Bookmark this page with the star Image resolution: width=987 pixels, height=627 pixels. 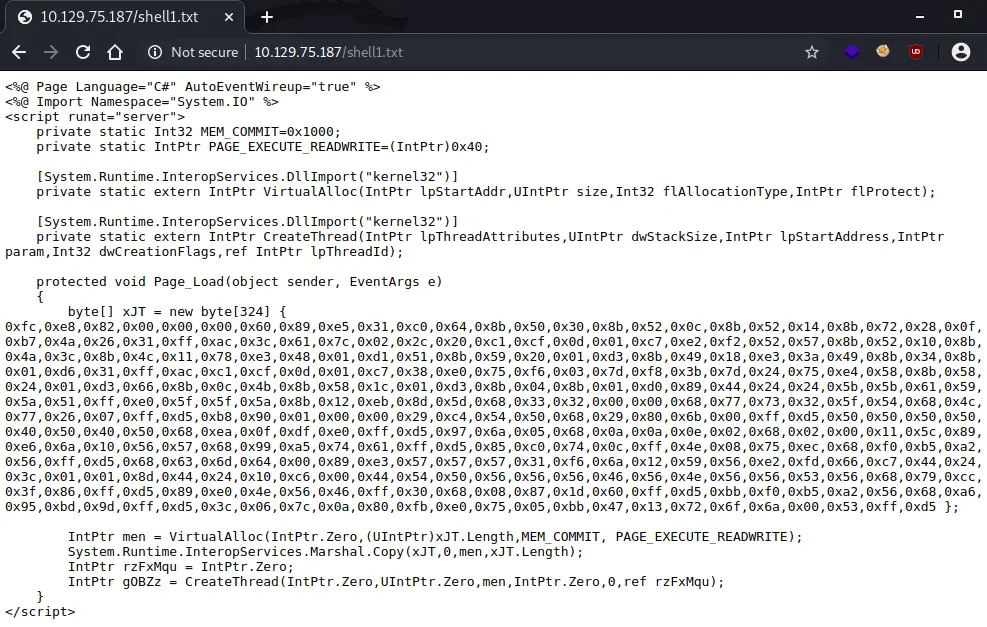(812, 52)
